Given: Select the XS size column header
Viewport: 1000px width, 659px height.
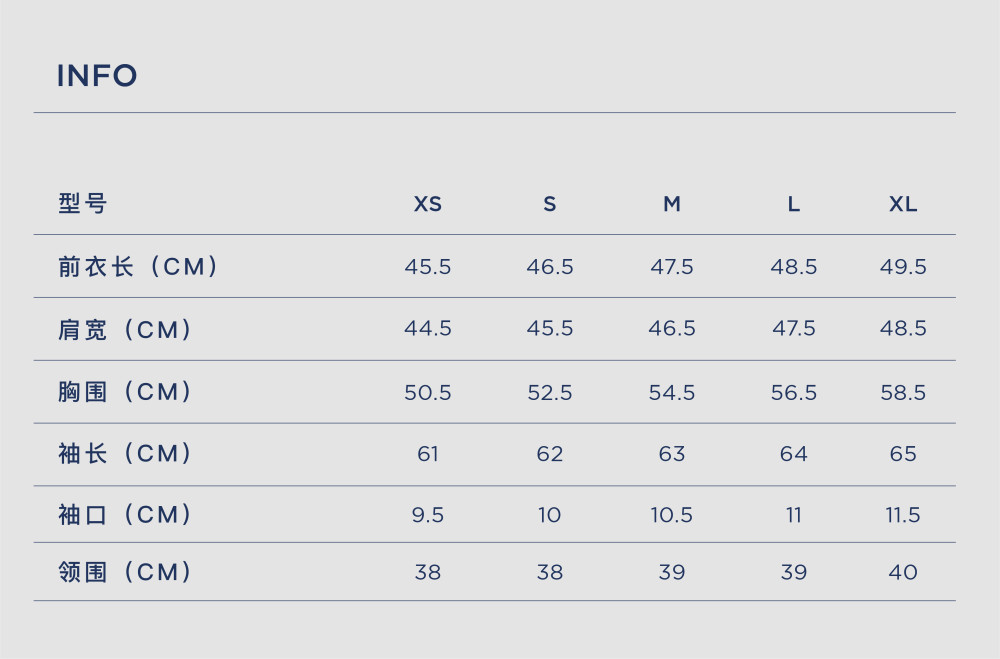Looking at the screenshot, I should click(x=427, y=204).
